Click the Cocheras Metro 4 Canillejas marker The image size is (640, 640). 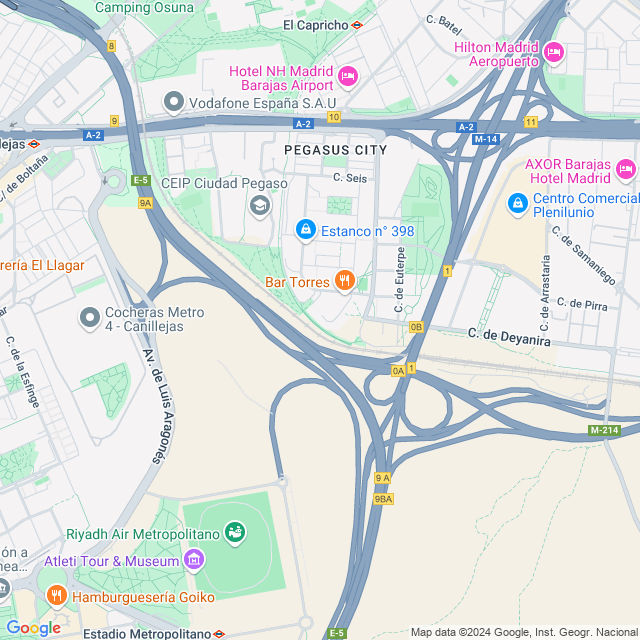(x=90, y=318)
